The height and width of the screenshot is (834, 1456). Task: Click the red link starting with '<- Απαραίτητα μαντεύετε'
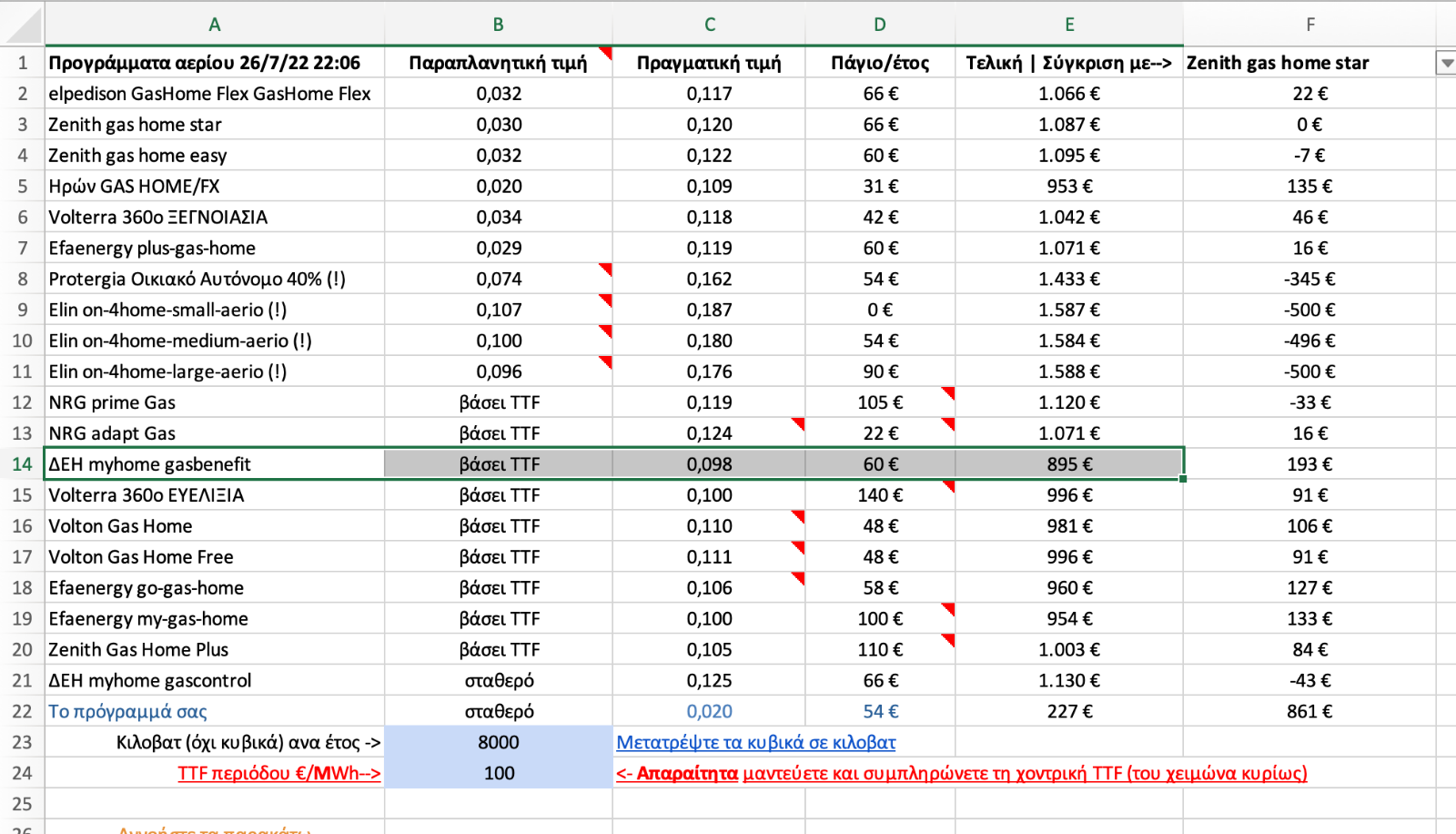962,773
